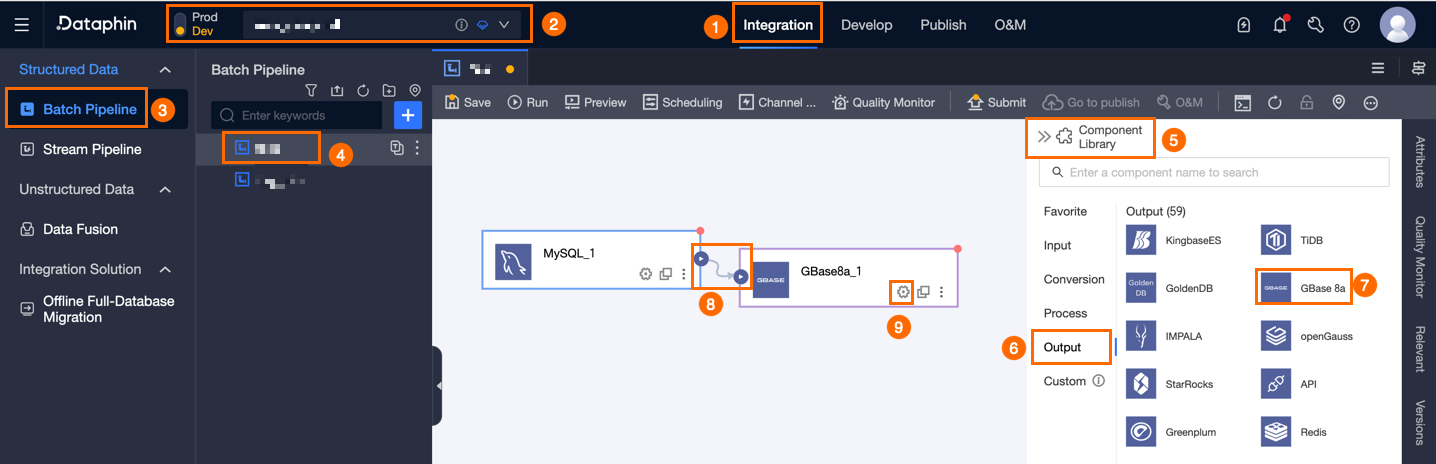Select Process component category
This screenshot has width=1436, height=464.
click(x=1065, y=313)
